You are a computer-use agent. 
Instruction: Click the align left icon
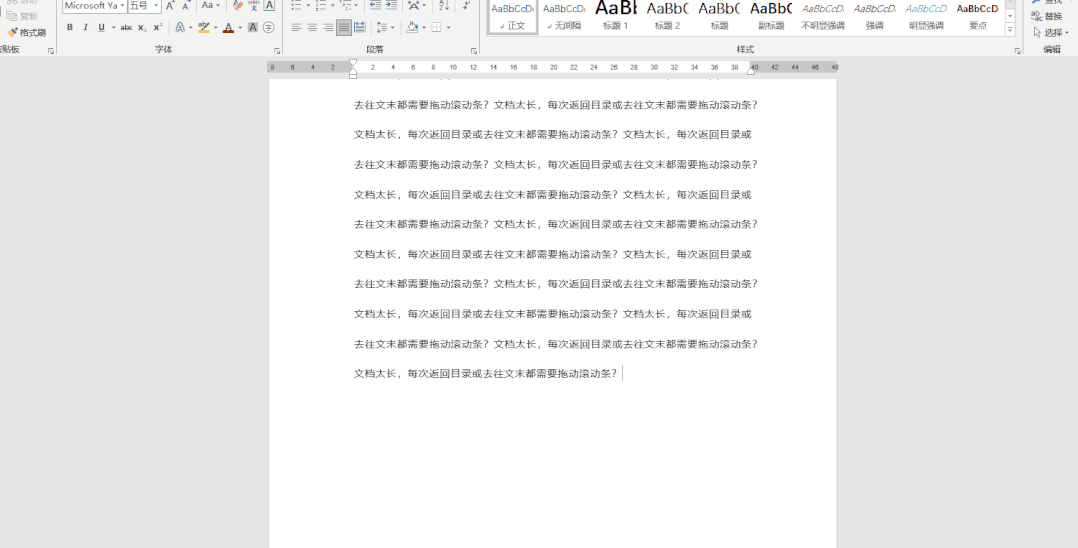click(296, 28)
